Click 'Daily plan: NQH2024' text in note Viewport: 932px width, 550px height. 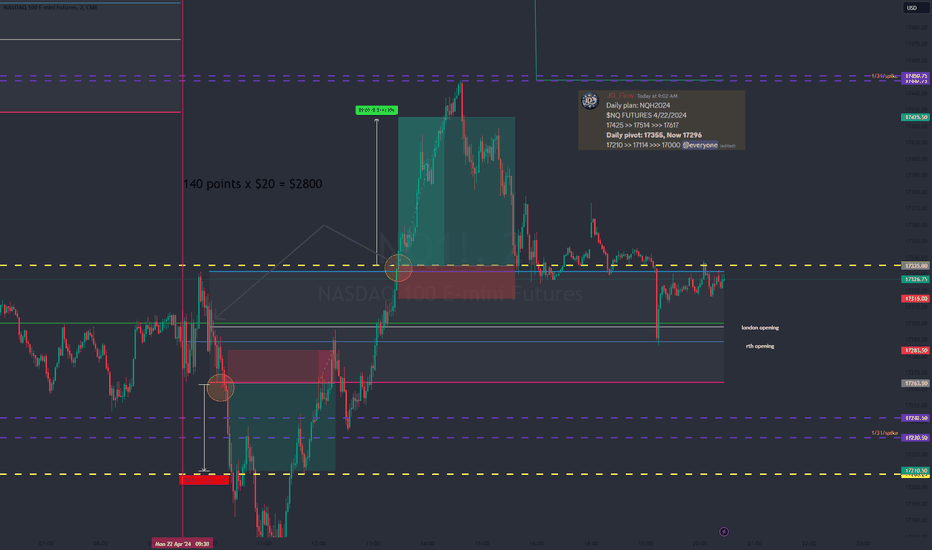click(x=638, y=105)
